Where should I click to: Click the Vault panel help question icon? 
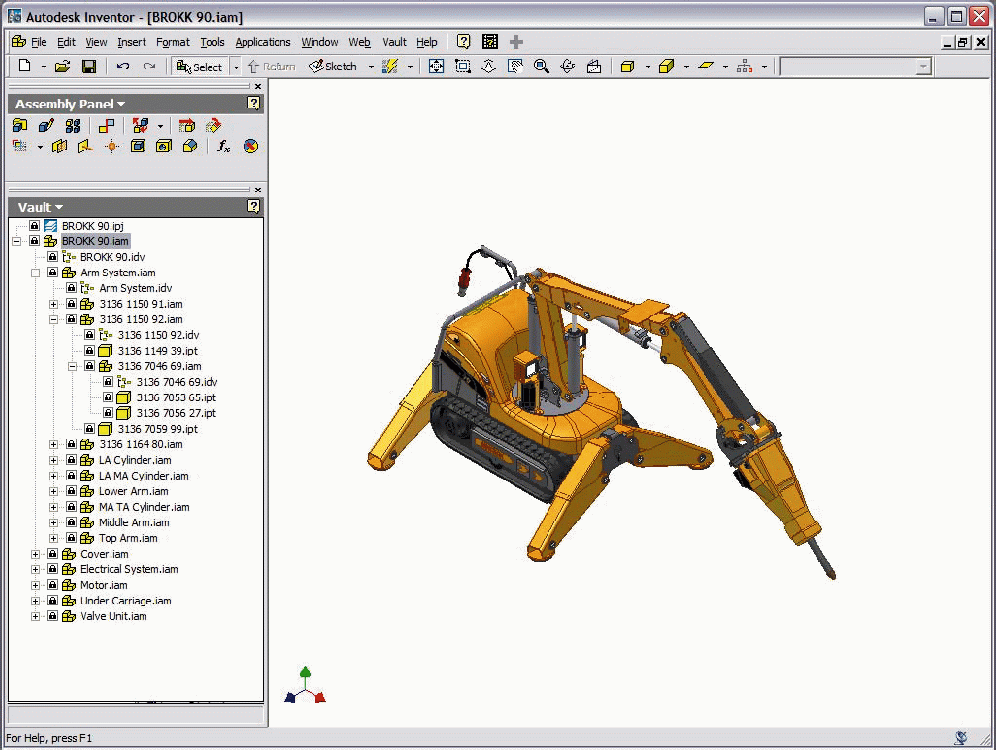[253, 206]
